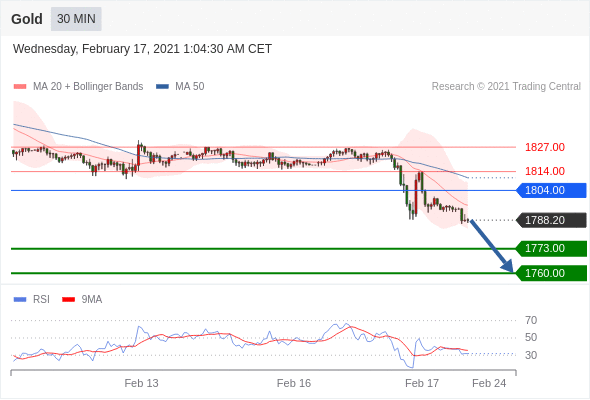Click the Research © 2021 Trading Central credit
Image resolution: width=590 pixels, height=400 pixels.
click(x=506, y=87)
